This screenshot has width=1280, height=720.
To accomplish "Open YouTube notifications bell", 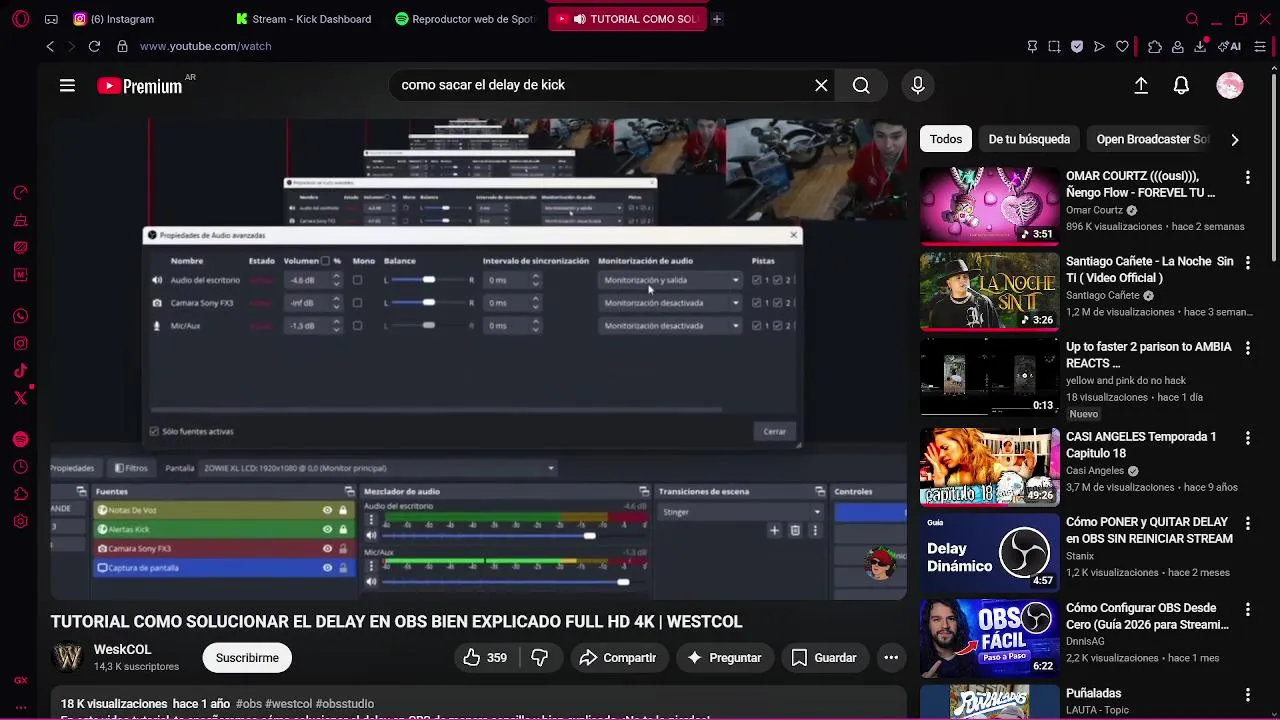I will tap(1181, 86).
